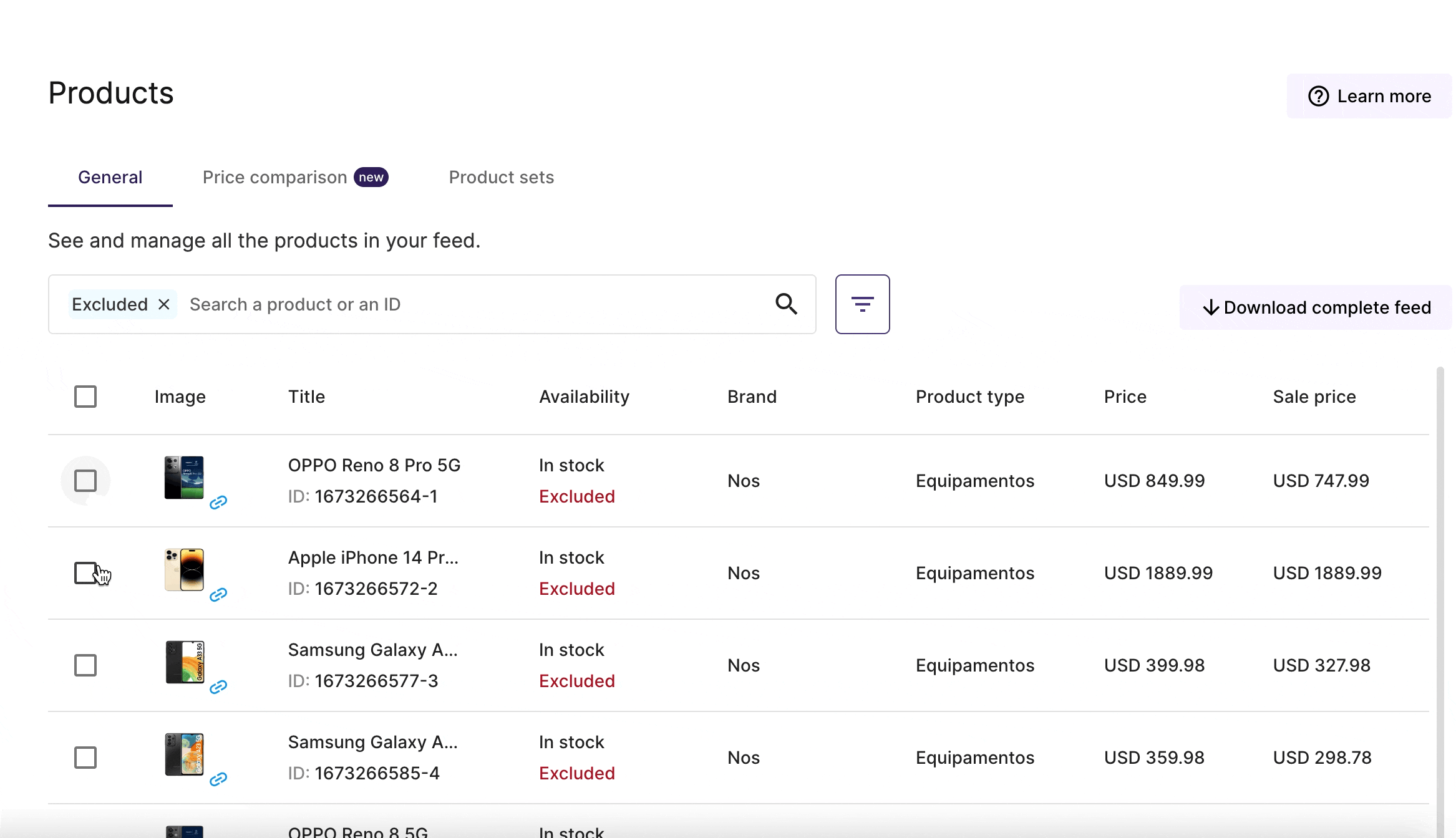Open the Price comparison tab
Image resolution: width=1456 pixels, height=838 pixels.
295,178
